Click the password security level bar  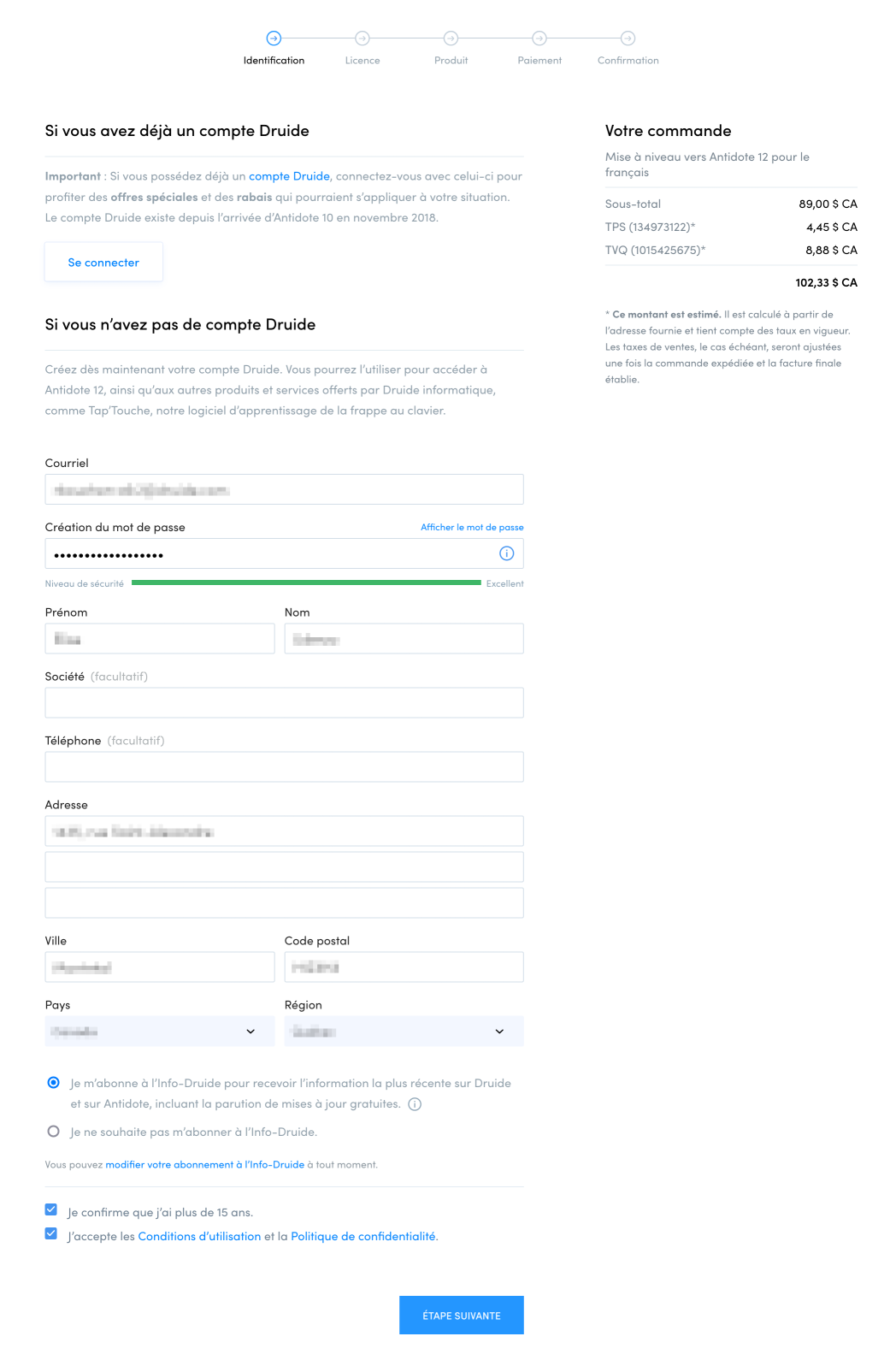point(306,583)
